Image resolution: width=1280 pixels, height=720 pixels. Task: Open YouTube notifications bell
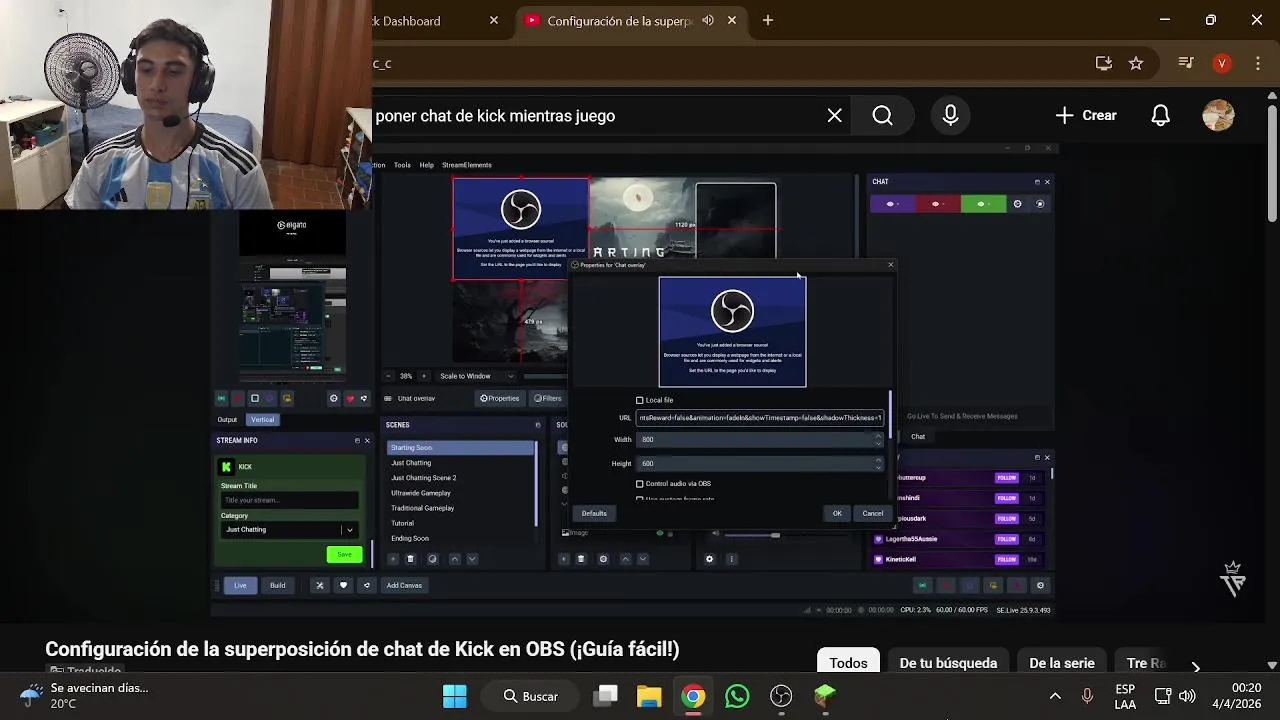tap(1160, 116)
